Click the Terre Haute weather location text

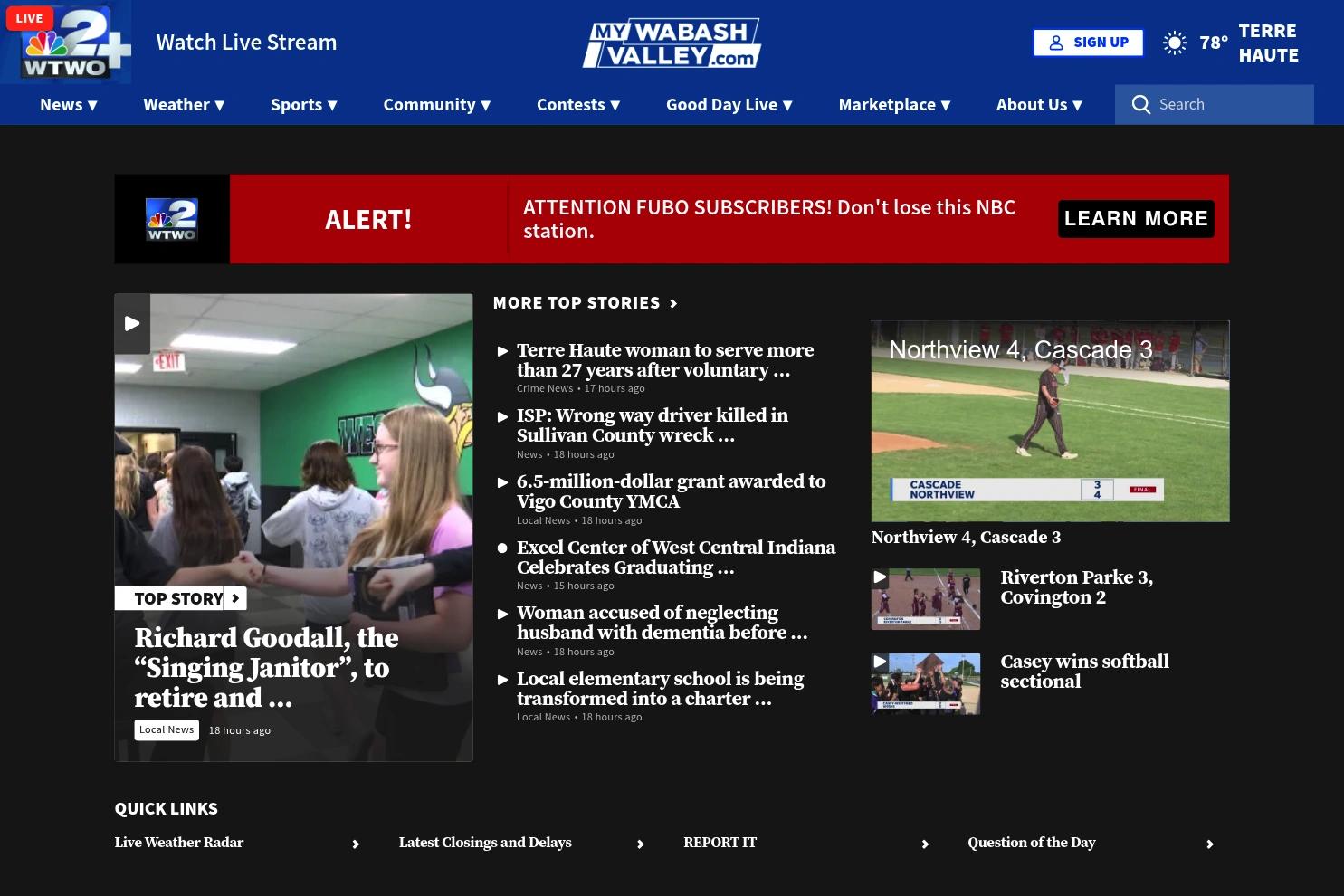coord(1268,43)
